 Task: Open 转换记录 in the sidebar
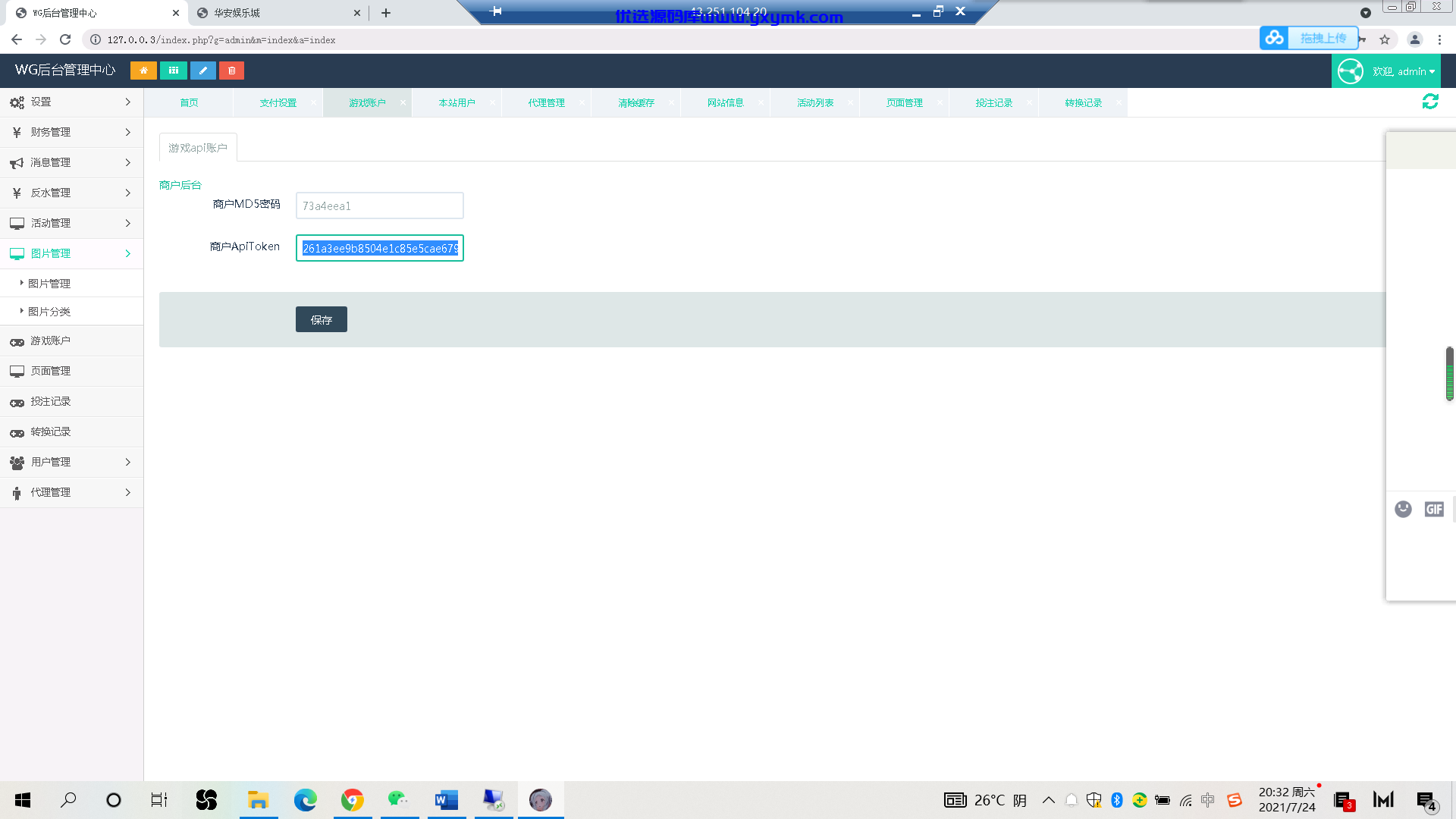click(72, 431)
